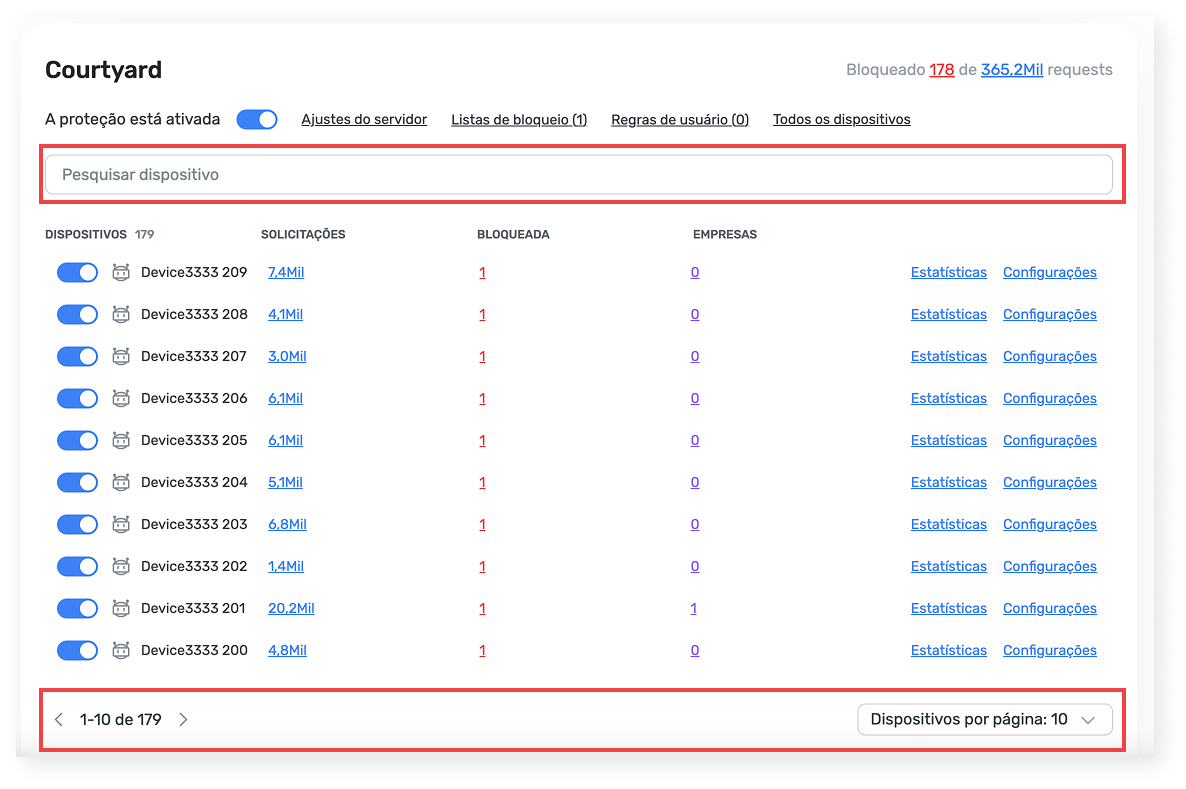Click the 1,4Mil requests link
The width and height of the screenshot is (1186, 789).
(286, 566)
